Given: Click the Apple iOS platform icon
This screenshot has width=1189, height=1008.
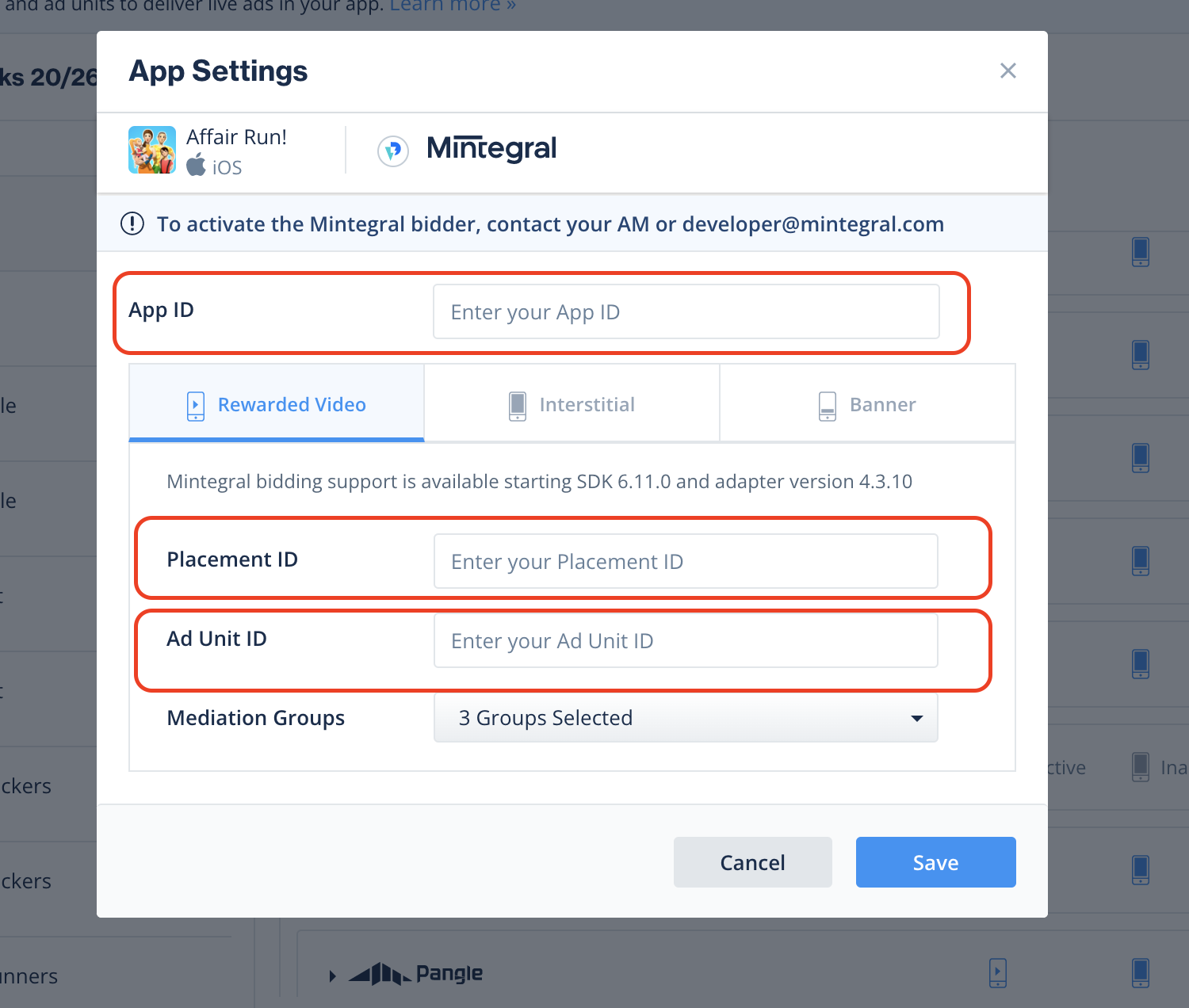Looking at the screenshot, I should (196, 165).
